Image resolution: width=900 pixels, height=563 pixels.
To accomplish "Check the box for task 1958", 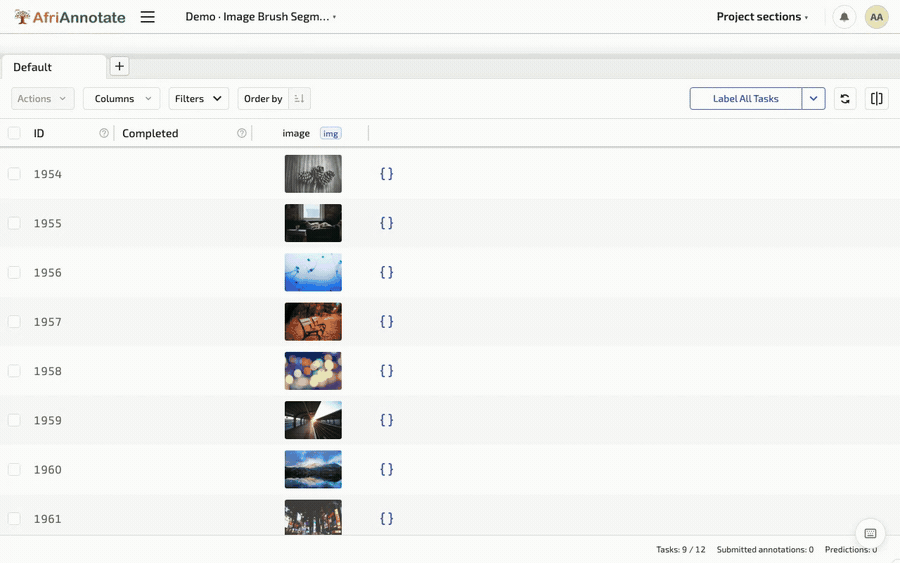I will (x=14, y=371).
